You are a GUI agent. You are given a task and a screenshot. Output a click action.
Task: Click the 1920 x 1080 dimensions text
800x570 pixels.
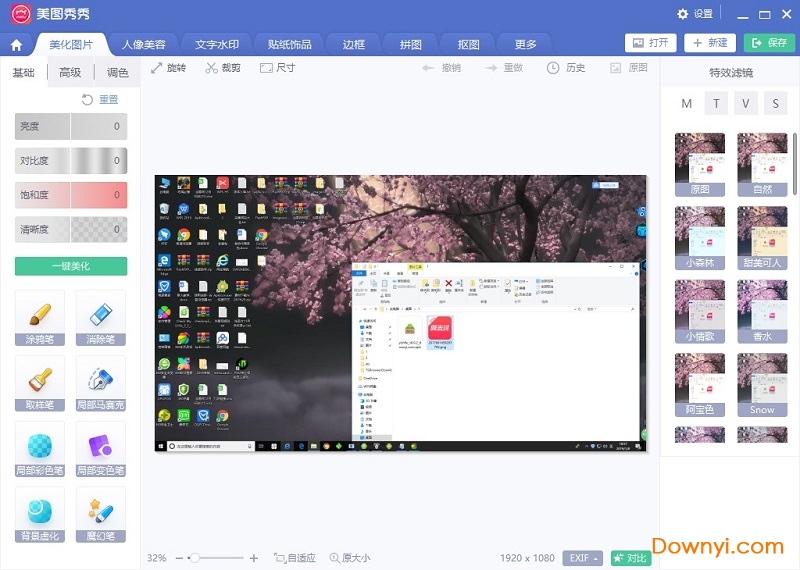[527, 558]
